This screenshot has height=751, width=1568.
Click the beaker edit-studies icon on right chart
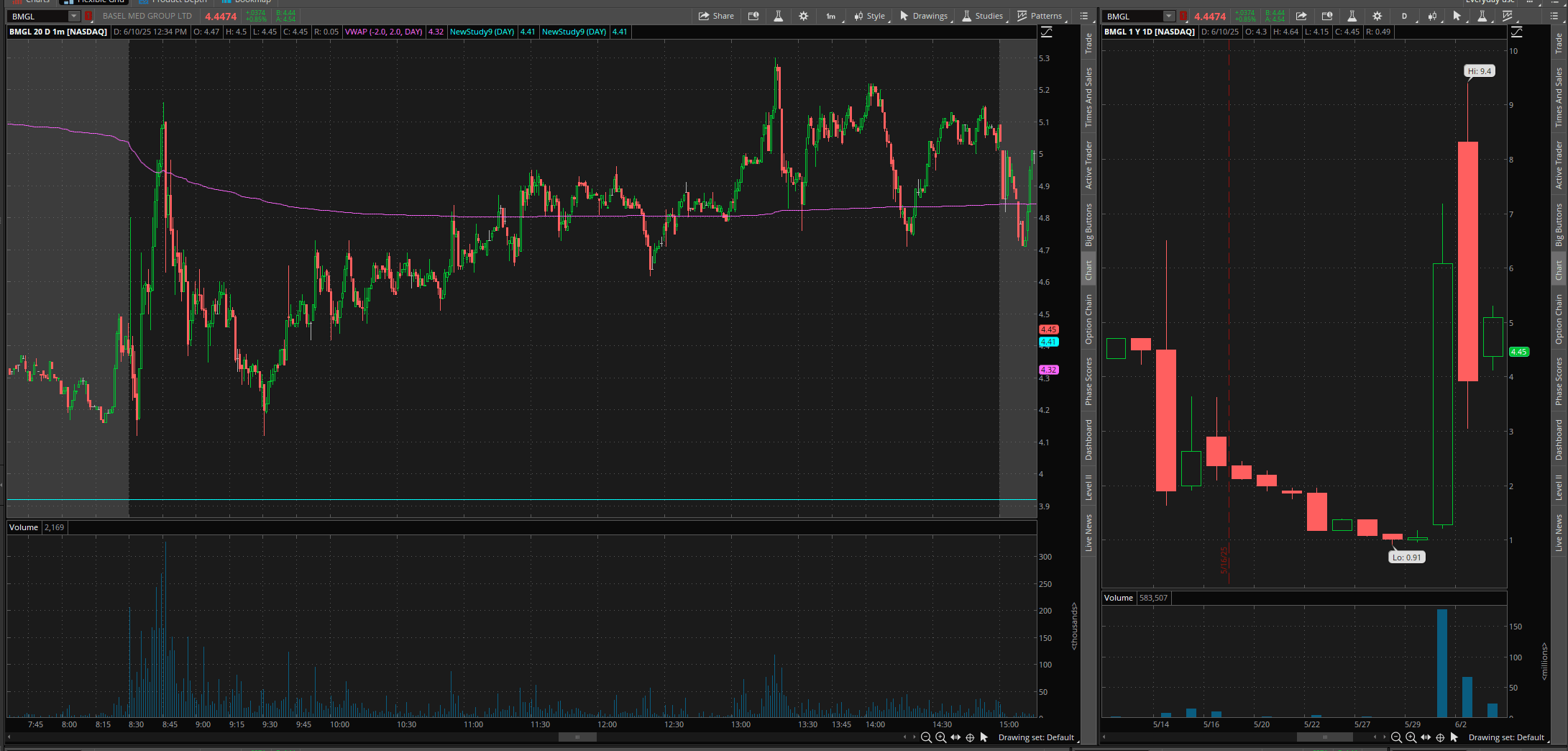(x=1352, y=16)
